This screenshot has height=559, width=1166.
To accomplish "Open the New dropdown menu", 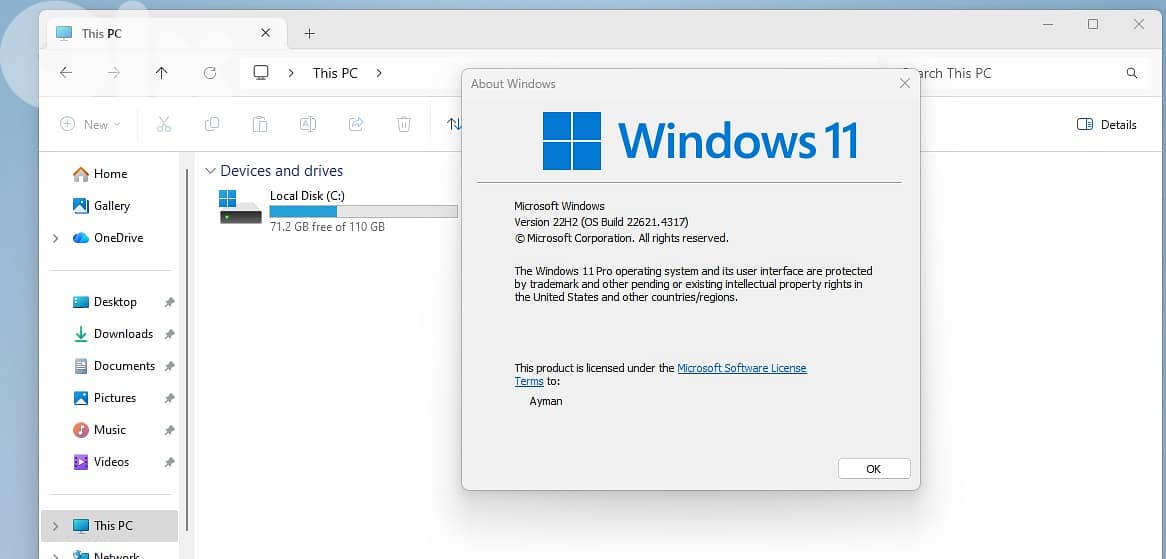I will (90, 124).
